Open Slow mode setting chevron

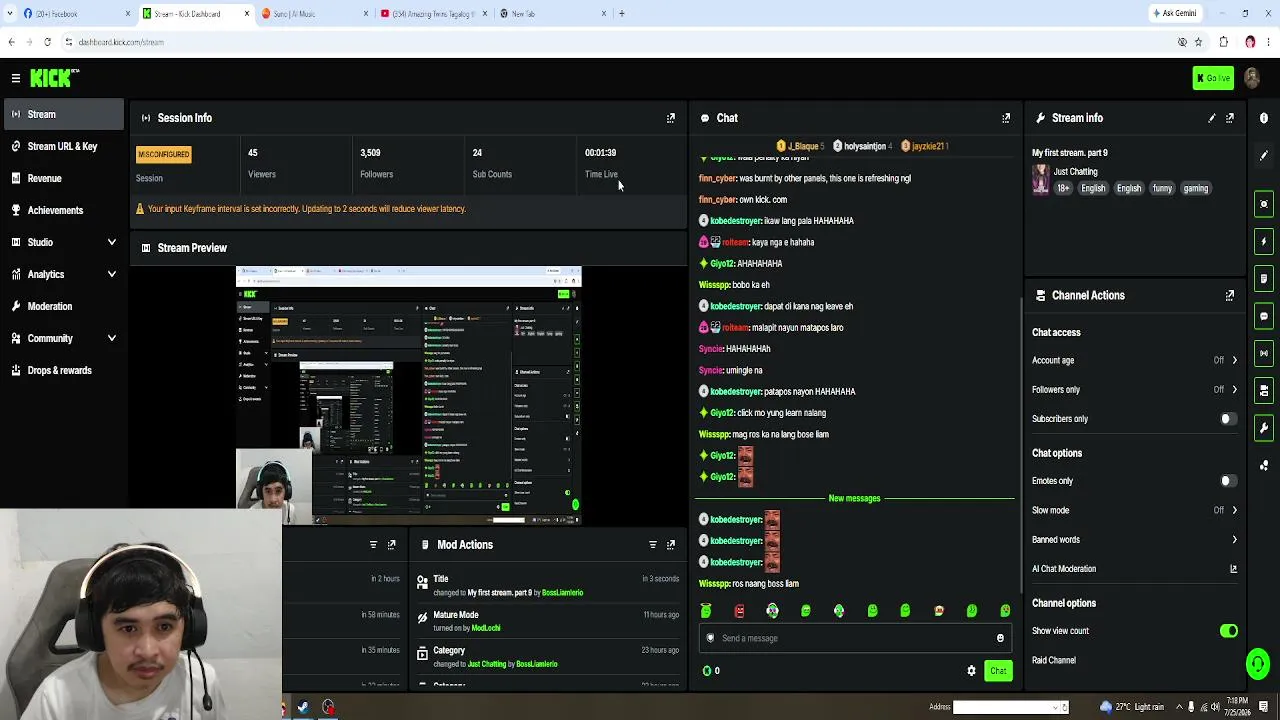coord(1234,510)
